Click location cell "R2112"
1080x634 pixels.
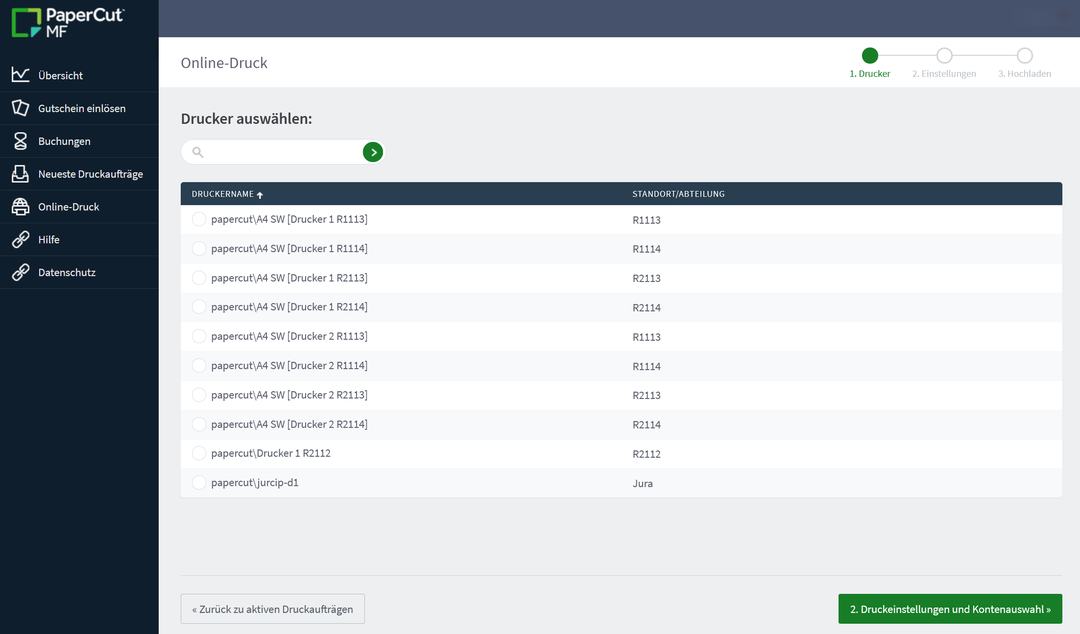647,454
